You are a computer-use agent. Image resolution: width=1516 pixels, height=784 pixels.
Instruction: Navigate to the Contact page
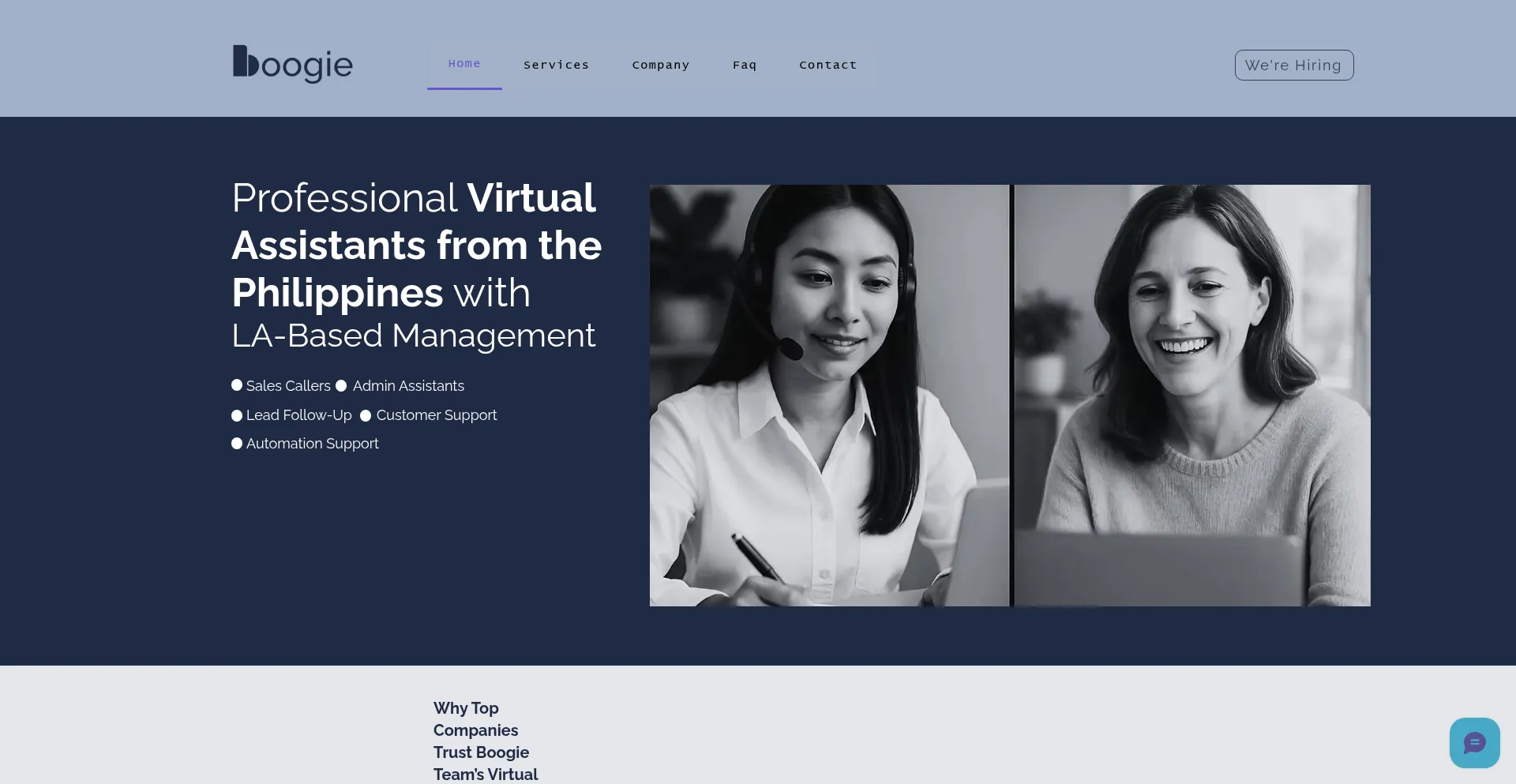(x=827, y=65)
